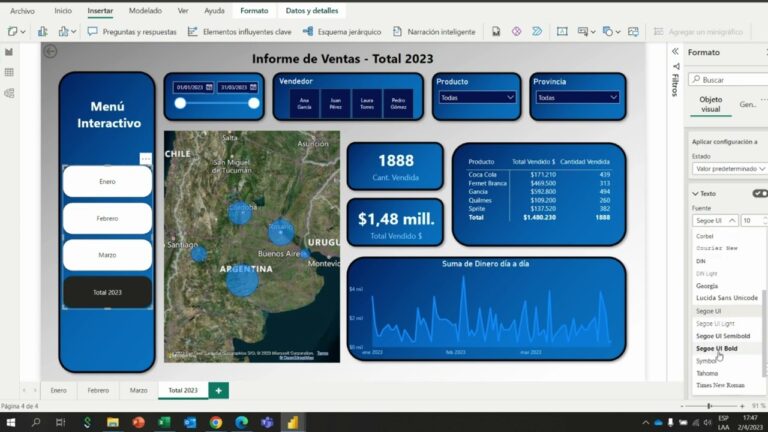The height and width of the screenshot is (432, 768).
Task: Insert a text box from ribbon
Action: click(562, 32)
